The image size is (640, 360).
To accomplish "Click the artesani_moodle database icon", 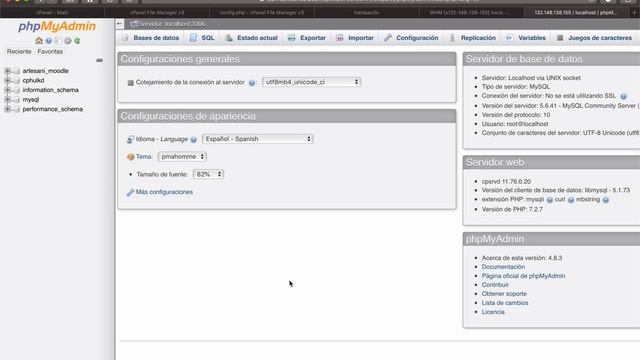I will pyautogui.click(x=17, y=71).
